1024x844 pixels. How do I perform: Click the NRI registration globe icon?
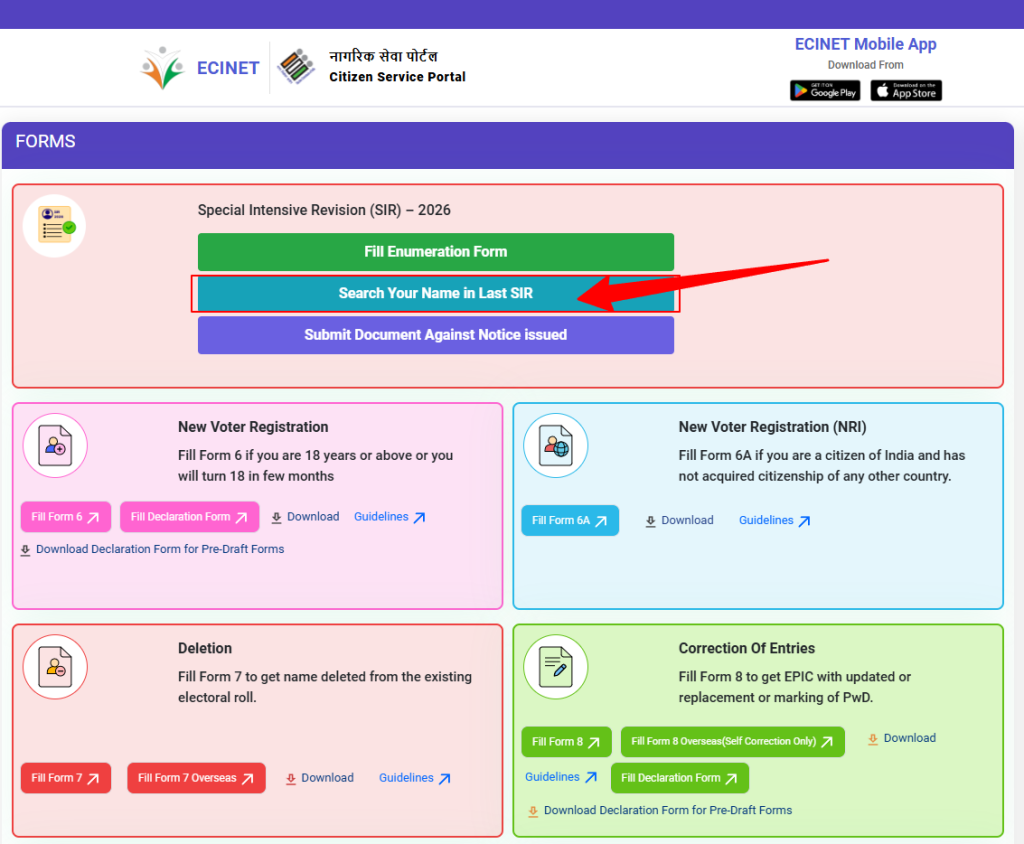[556, 446]
